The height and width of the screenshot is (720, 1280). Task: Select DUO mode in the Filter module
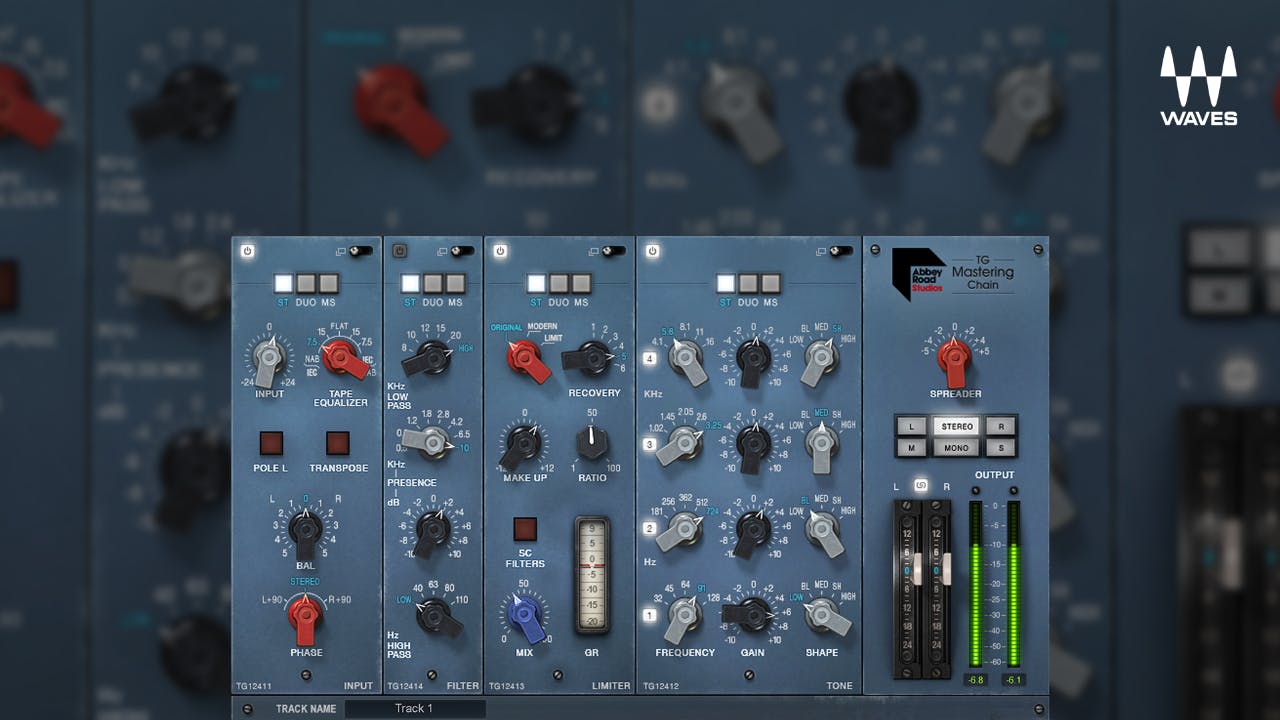point(433,283)
